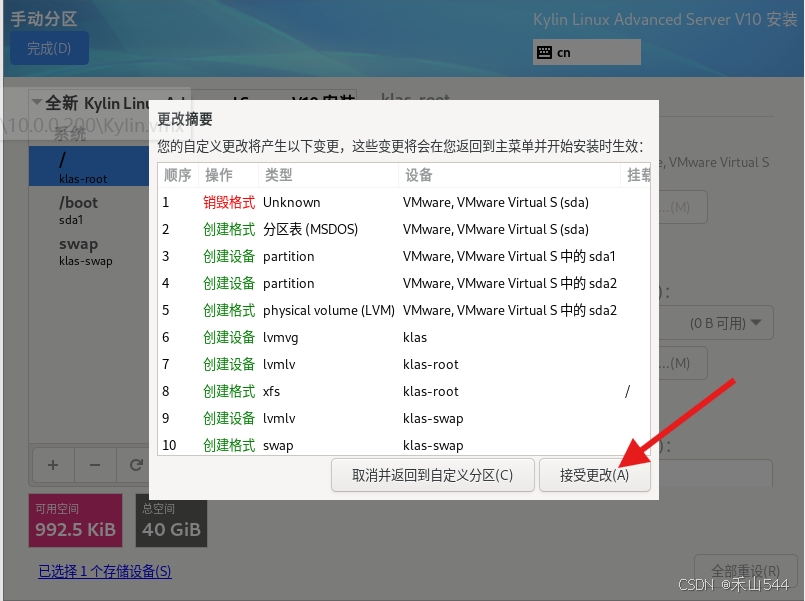Select row 9 lvmlv klas-swap
The image size is (805, 601).
(x=404, y=418)
